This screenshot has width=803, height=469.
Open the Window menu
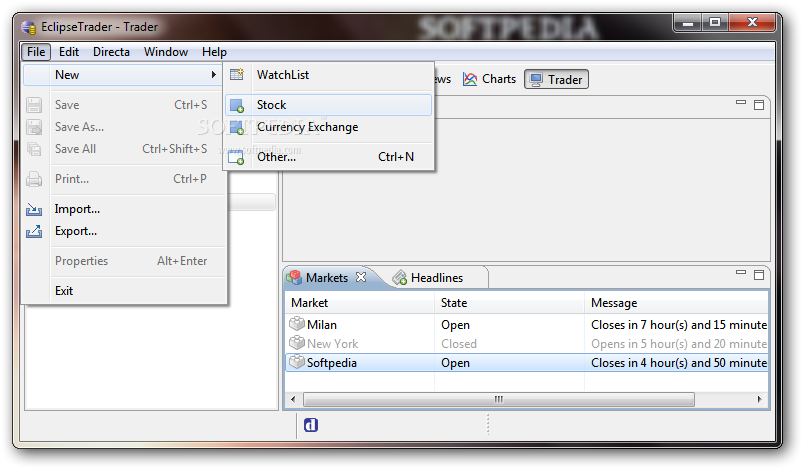click(165, 52)
